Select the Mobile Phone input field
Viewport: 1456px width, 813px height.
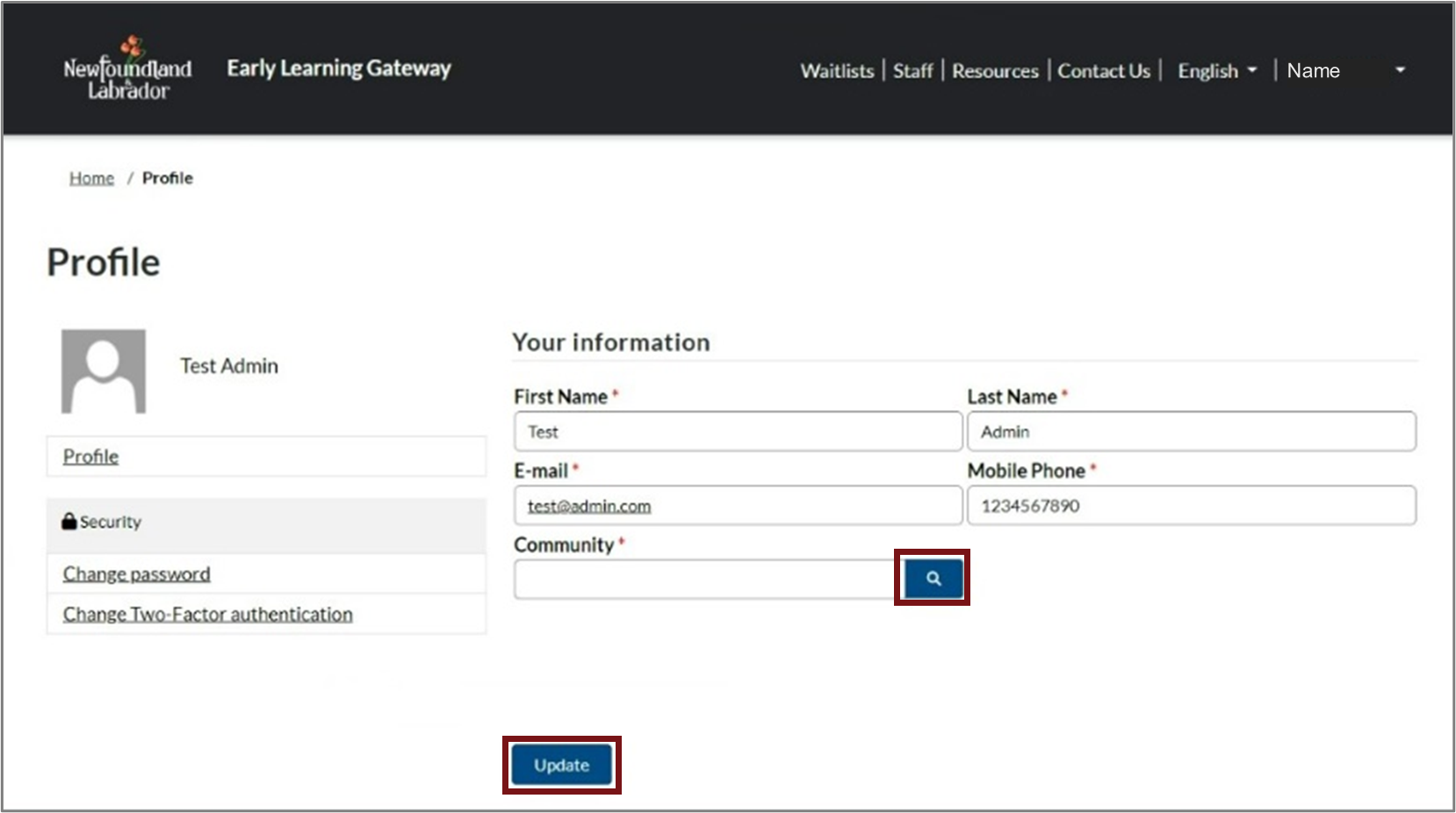[1191, 507]
